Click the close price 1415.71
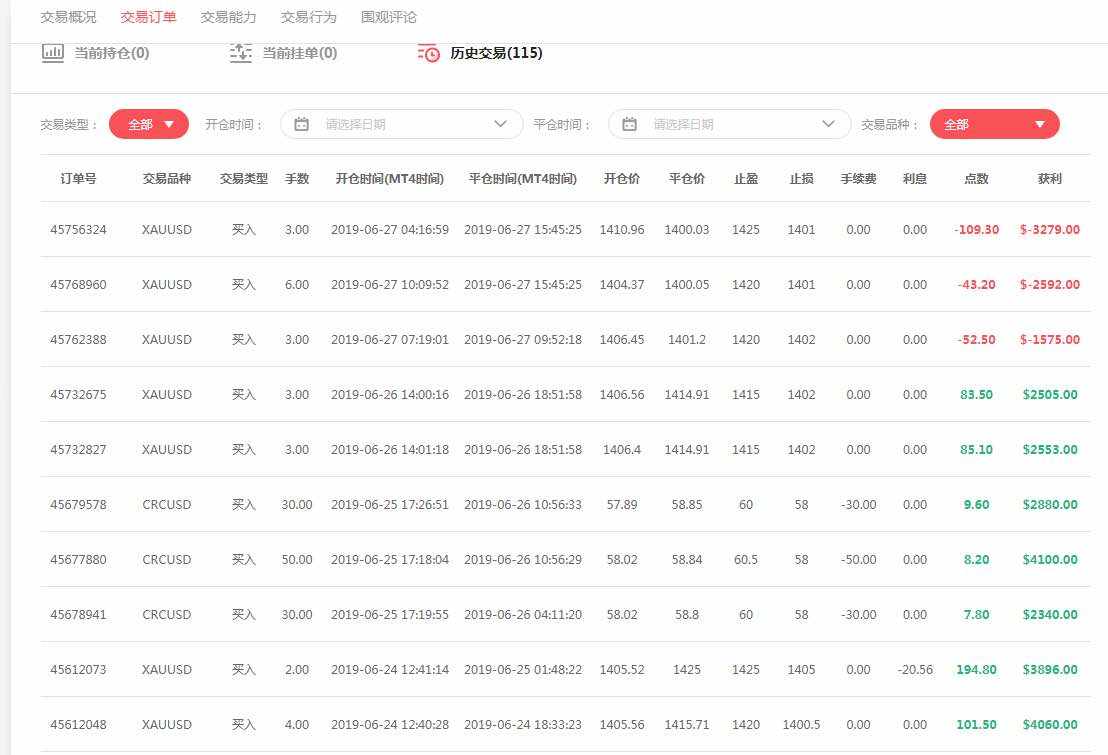 [687, 725]
